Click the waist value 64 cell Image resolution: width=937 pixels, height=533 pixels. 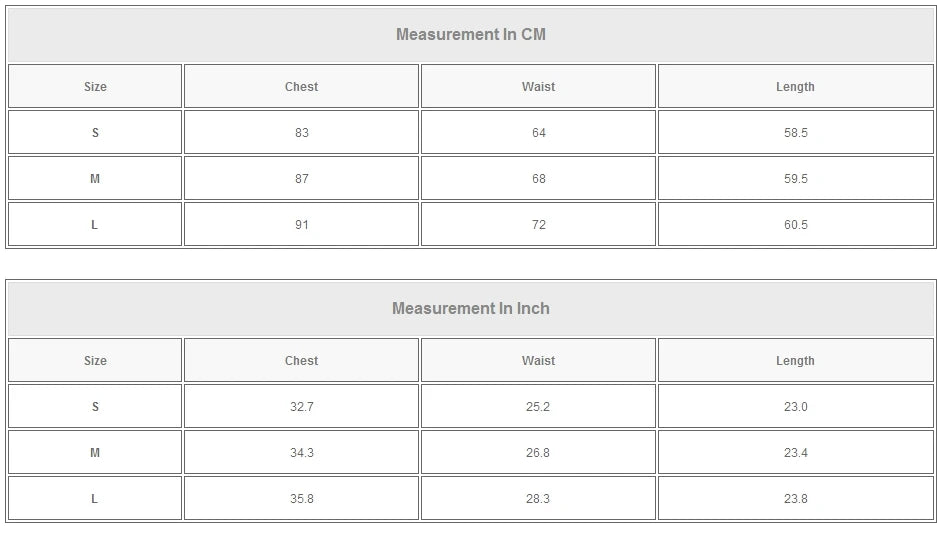pos(538,133)
